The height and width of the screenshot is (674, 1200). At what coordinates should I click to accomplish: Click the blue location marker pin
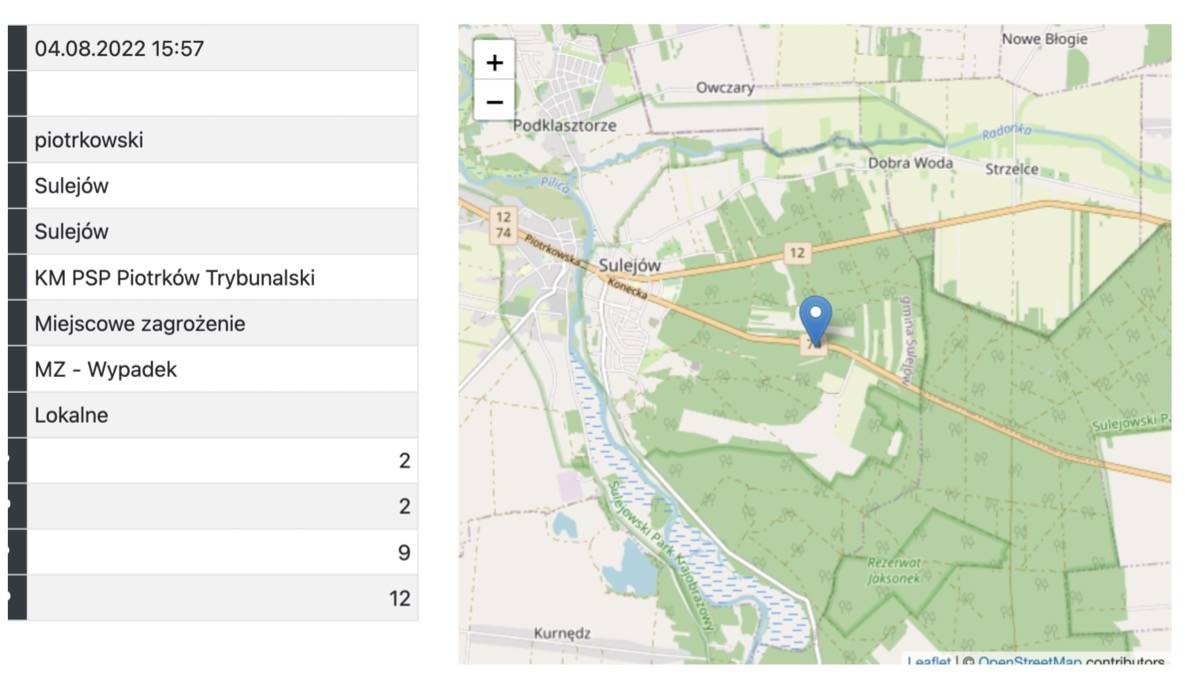tap(817, 318)
